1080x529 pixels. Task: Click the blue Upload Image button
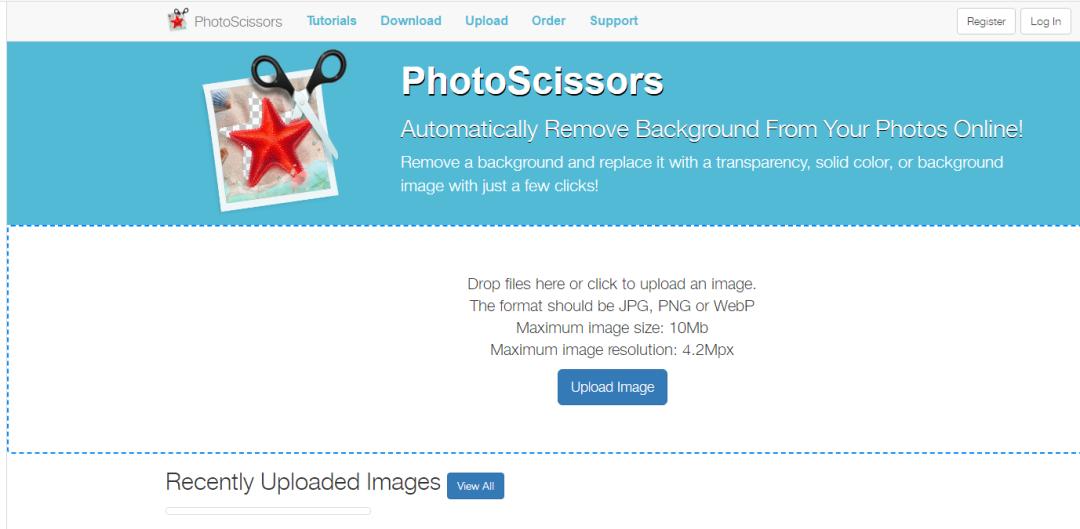click(612, 387)
